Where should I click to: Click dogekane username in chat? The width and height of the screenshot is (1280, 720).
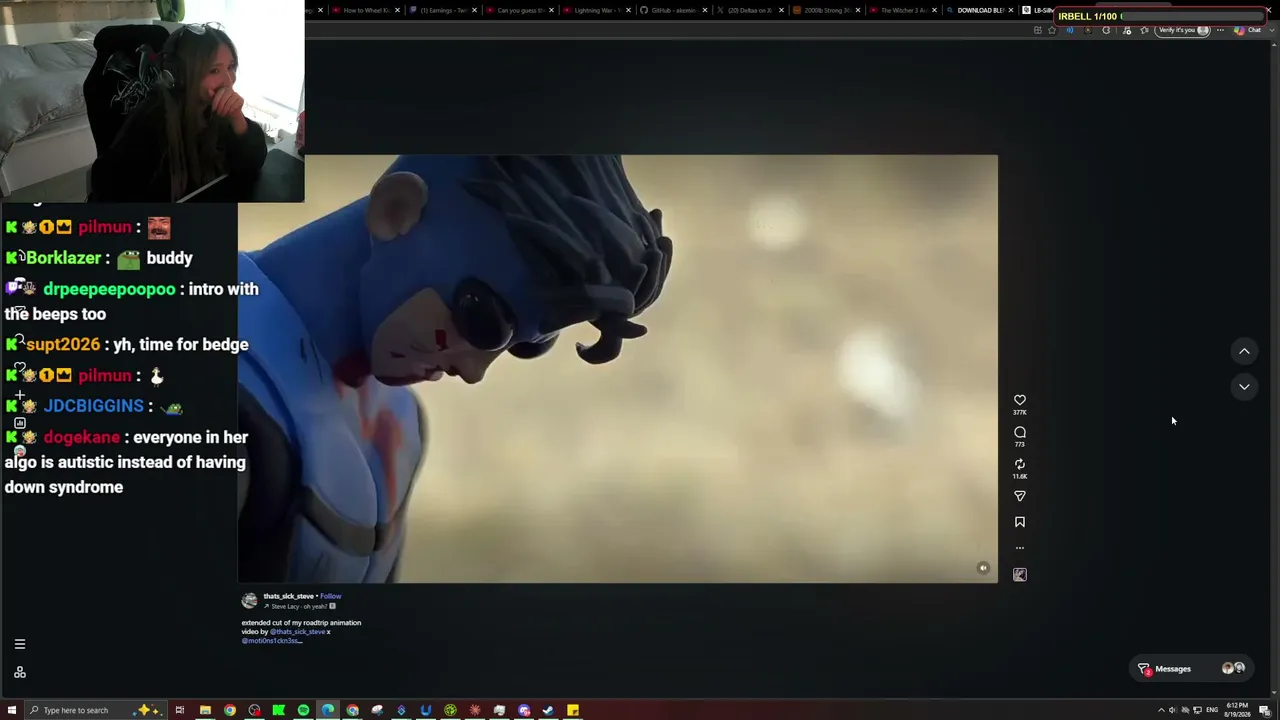pos(82,437)
